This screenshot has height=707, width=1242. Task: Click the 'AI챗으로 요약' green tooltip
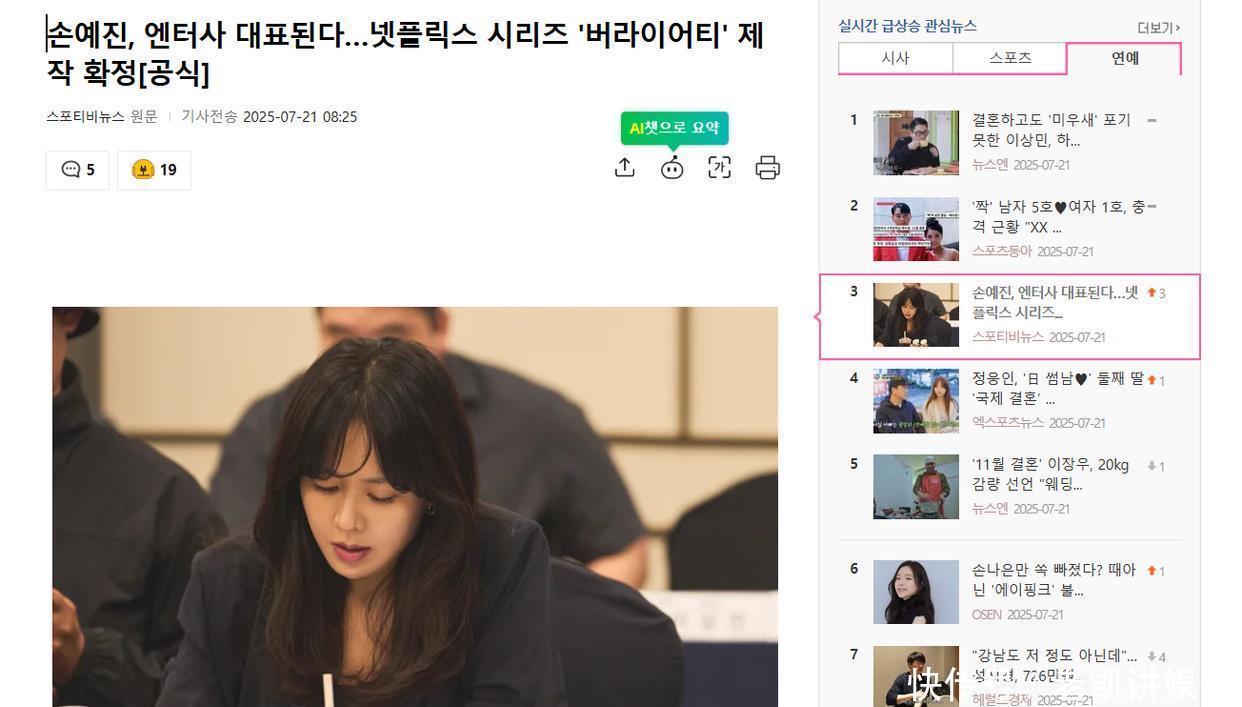click(x=674, y=128)
